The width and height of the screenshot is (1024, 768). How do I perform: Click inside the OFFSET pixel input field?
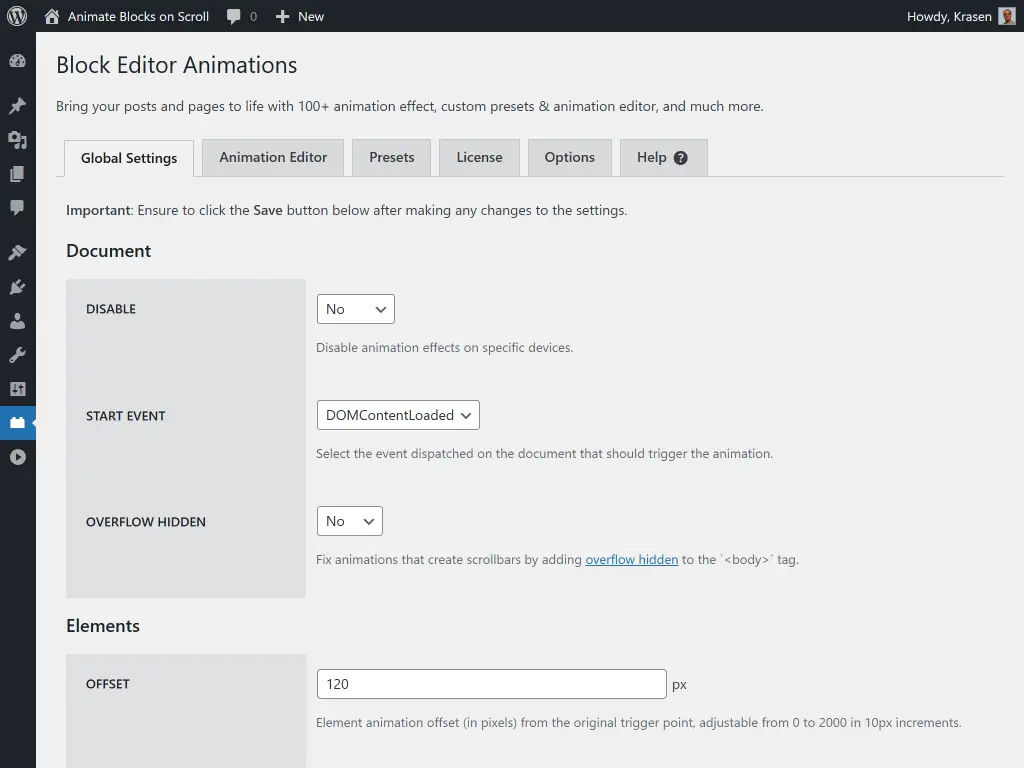click(x=490, y=683)
